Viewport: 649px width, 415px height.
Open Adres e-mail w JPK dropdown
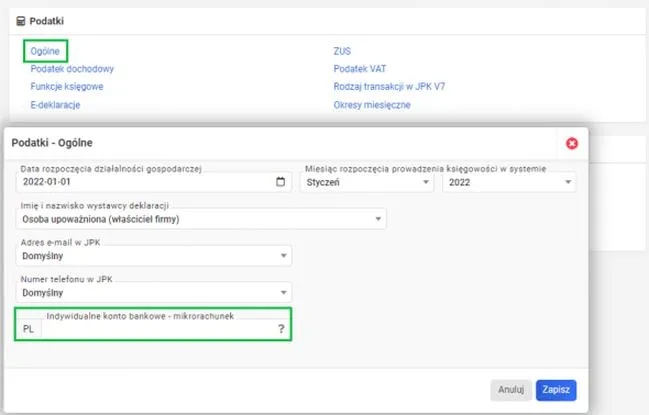pyautogui.click(x=154, y=256)
